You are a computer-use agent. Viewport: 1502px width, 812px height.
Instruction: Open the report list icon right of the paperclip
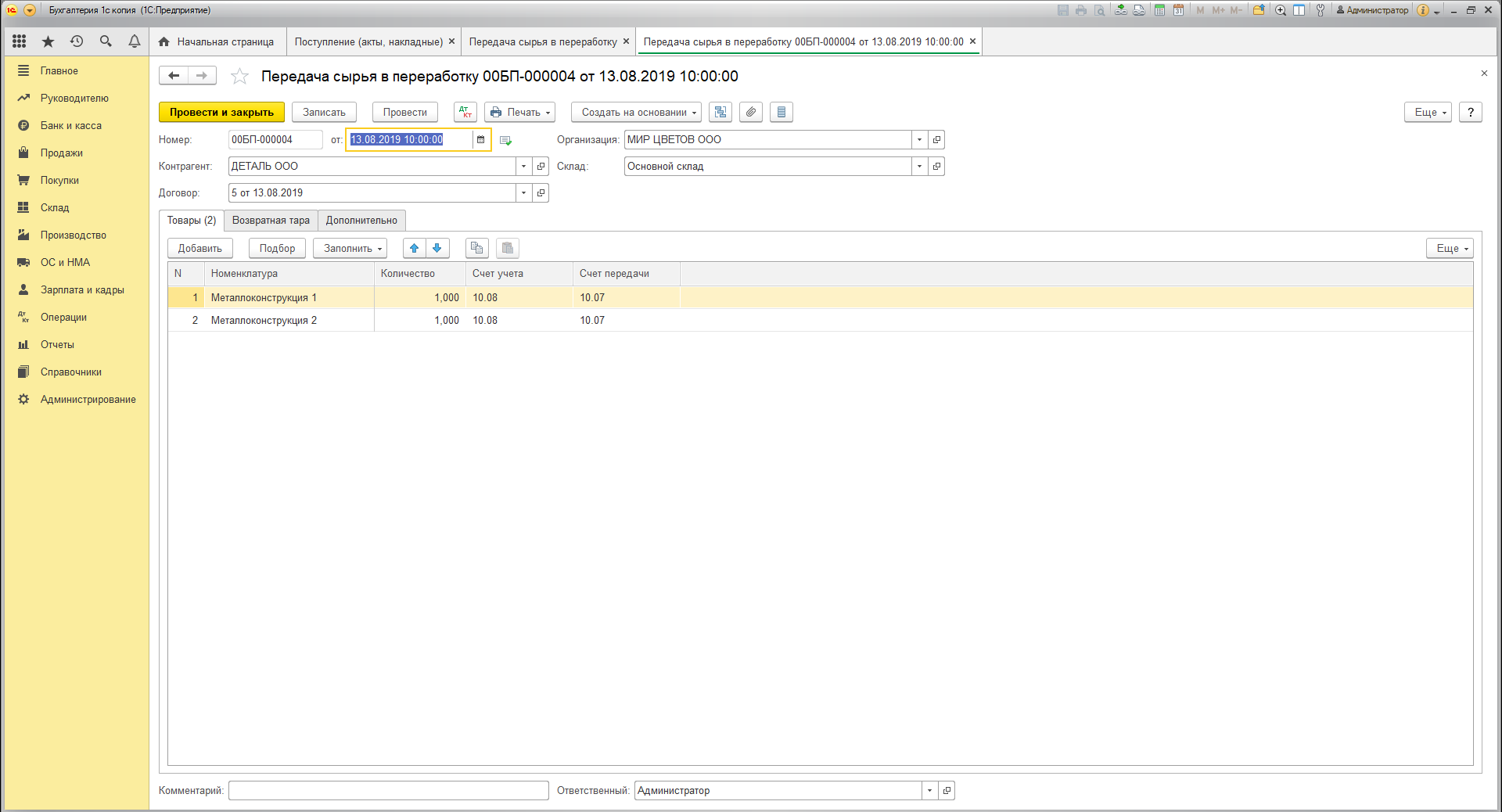point(782,113)
